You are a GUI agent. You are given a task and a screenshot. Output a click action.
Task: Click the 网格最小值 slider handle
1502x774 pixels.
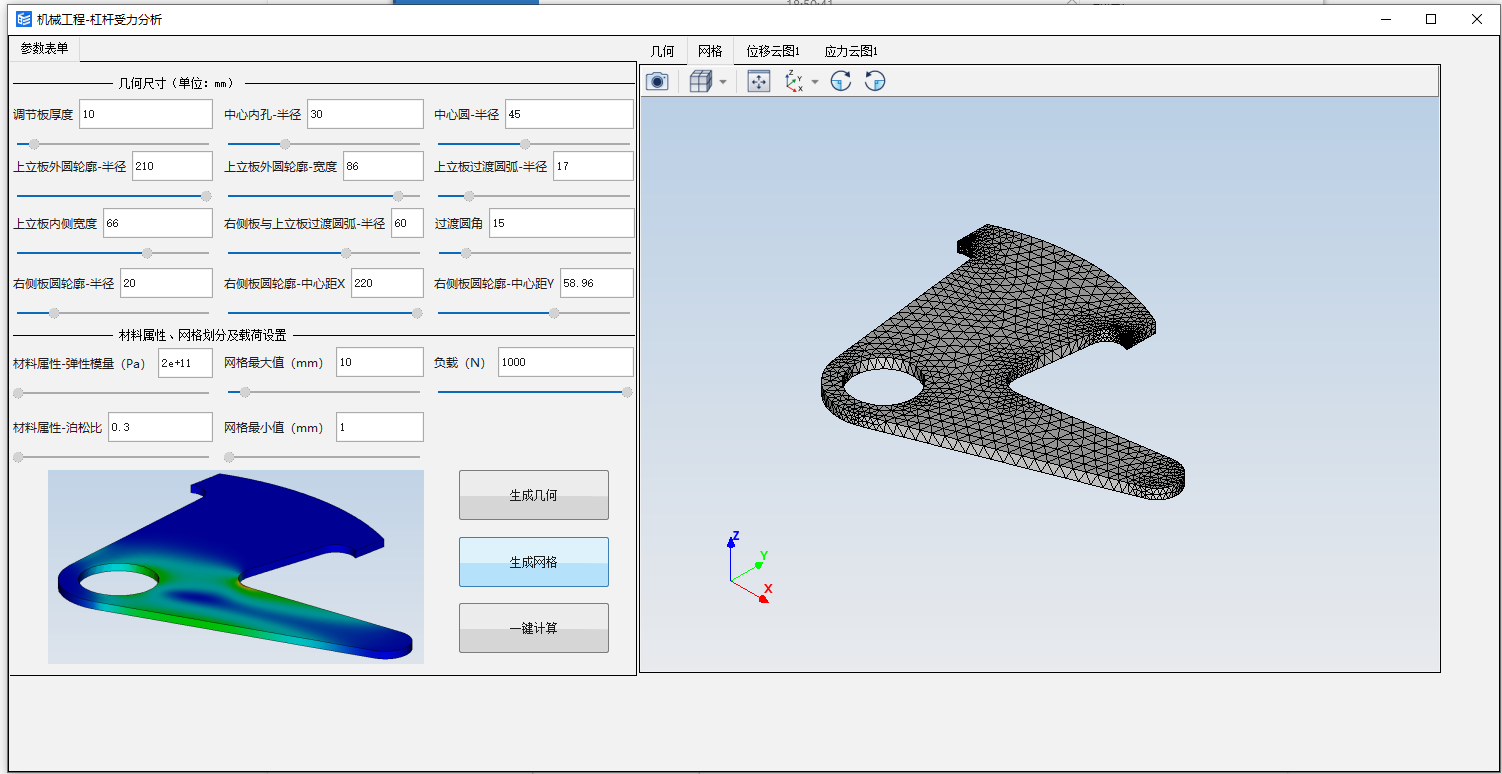coord(229,457)
